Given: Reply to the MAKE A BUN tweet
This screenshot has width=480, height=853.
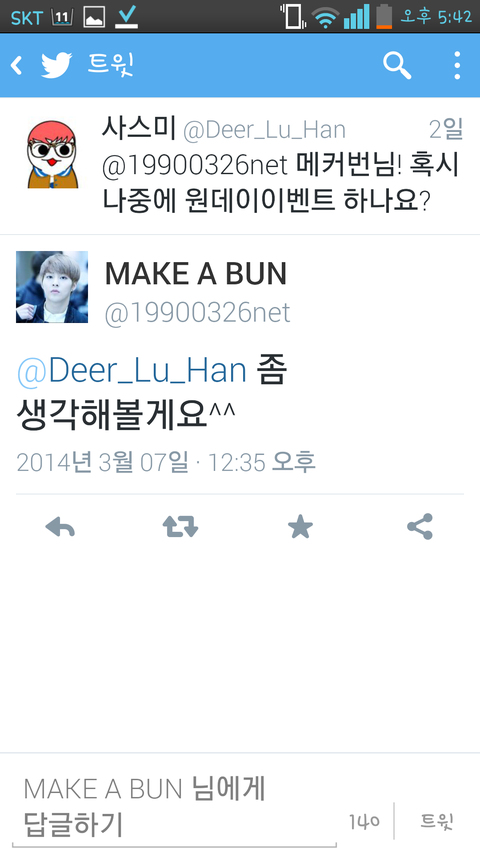Looking at the screenshot, I should coord(60,527).
